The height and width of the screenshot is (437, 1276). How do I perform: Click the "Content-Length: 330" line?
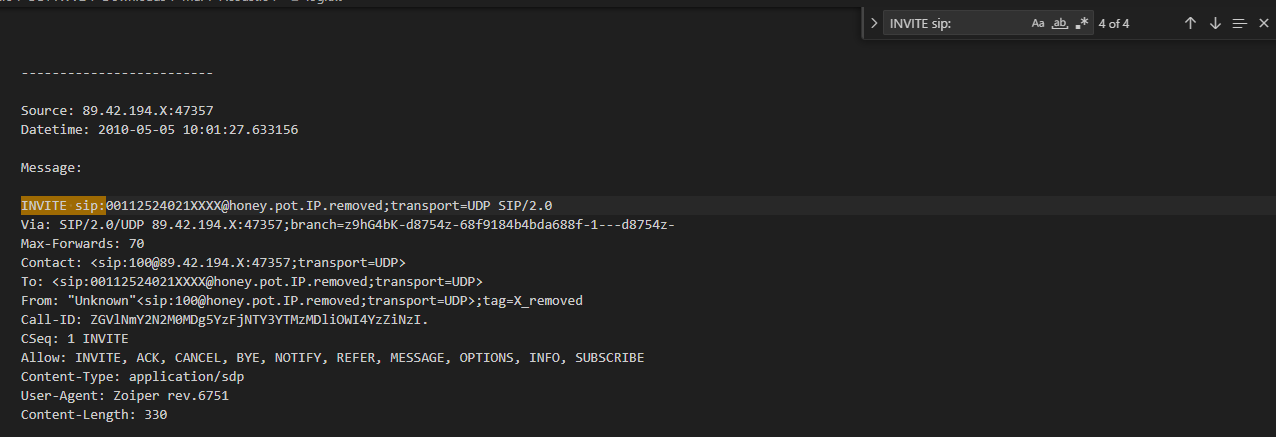point(93,414)
